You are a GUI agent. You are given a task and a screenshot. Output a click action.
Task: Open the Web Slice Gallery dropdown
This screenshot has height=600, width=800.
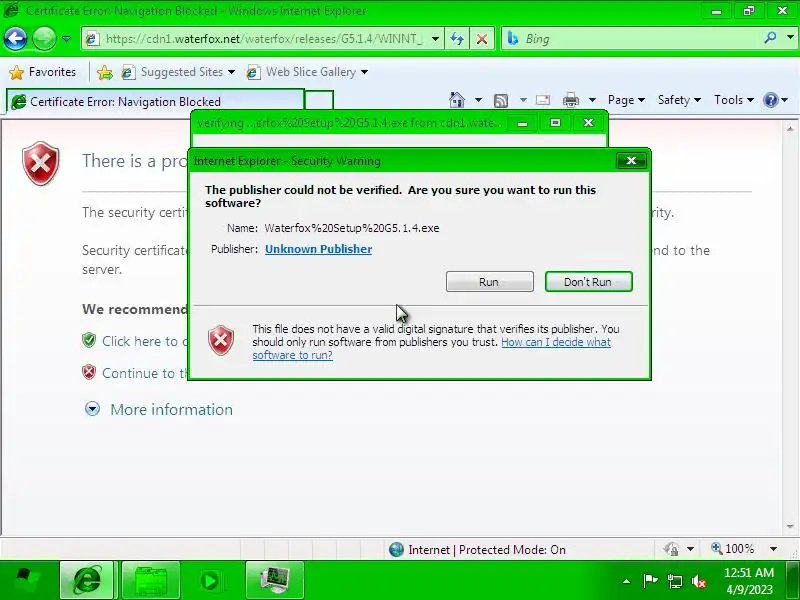pos(307,72)
